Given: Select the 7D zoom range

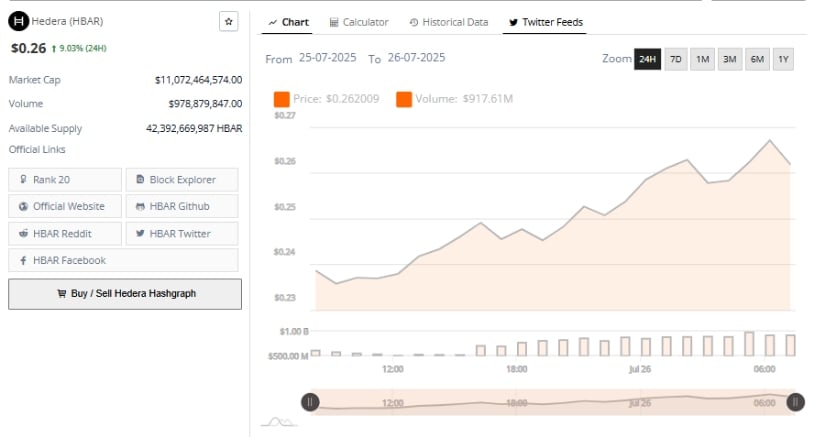Looking at the screenshot, I should [676, 59].
